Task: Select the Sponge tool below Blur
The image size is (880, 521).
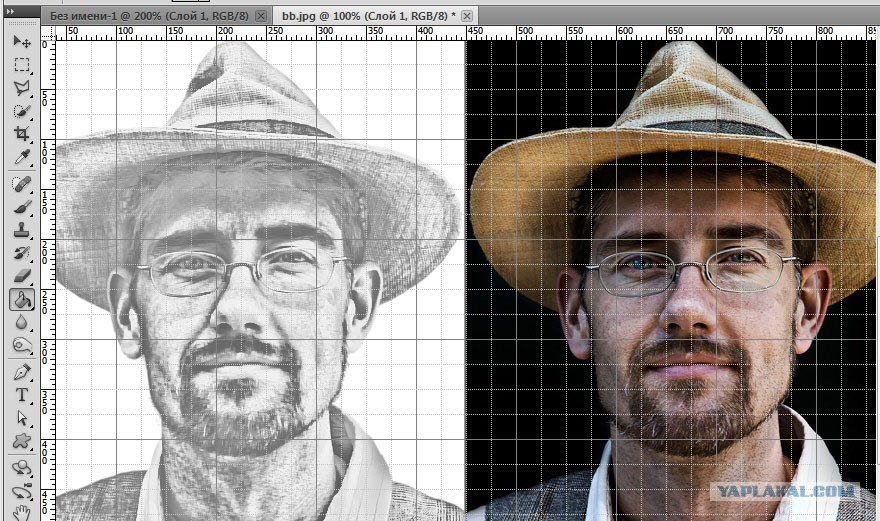Action: click(22, 345)
